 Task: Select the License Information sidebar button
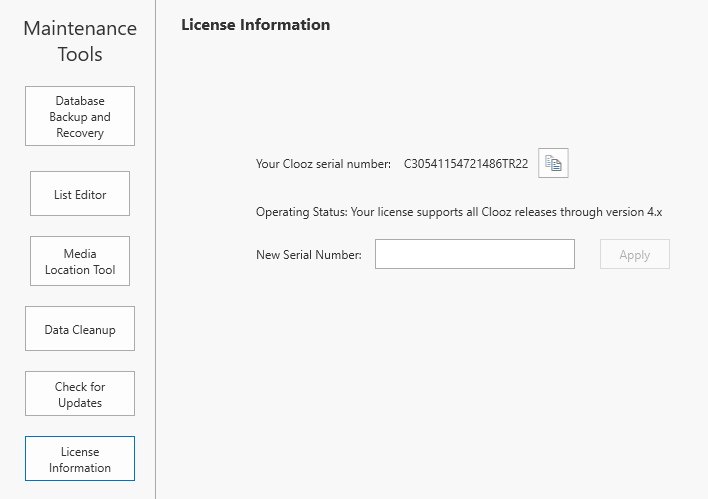point(80,459)
